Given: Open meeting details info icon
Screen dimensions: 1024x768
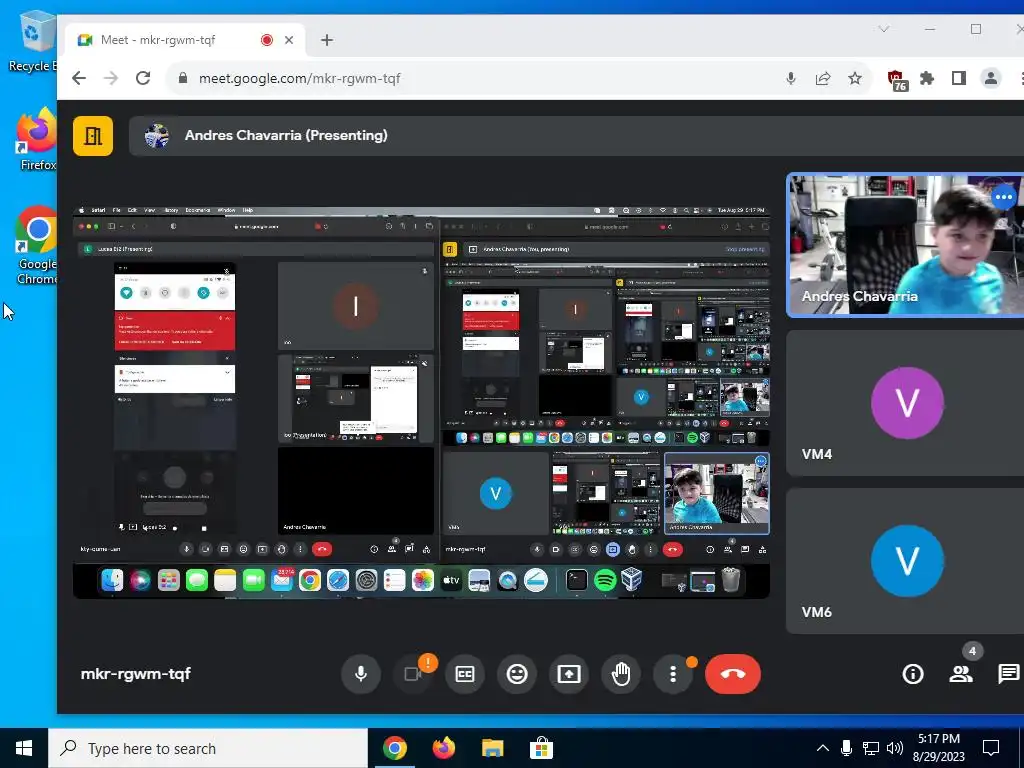Looking at the screenshot, I should click(912, 674).
